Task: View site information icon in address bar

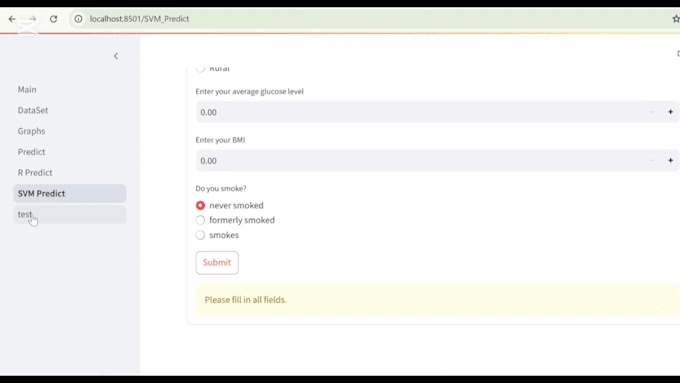Action: [78, 19]
